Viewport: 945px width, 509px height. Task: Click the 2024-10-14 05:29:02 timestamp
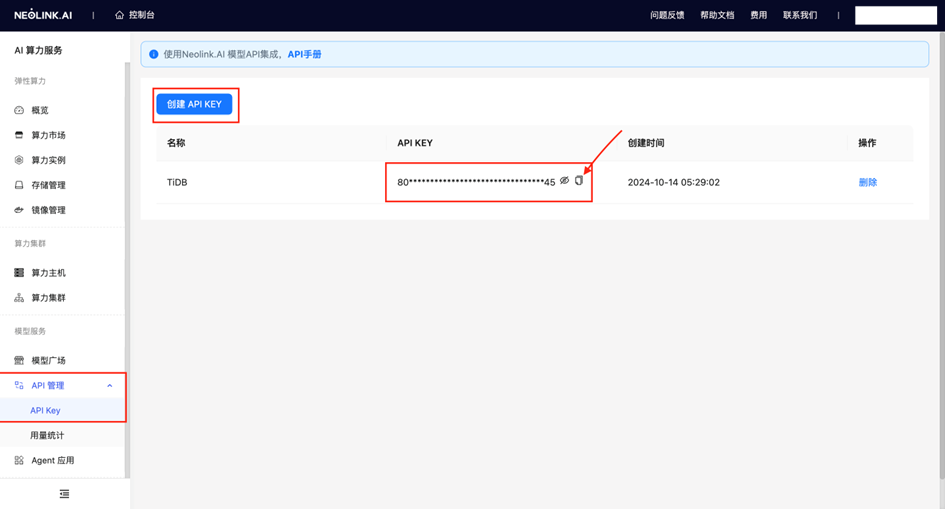[x=673, y=183]
